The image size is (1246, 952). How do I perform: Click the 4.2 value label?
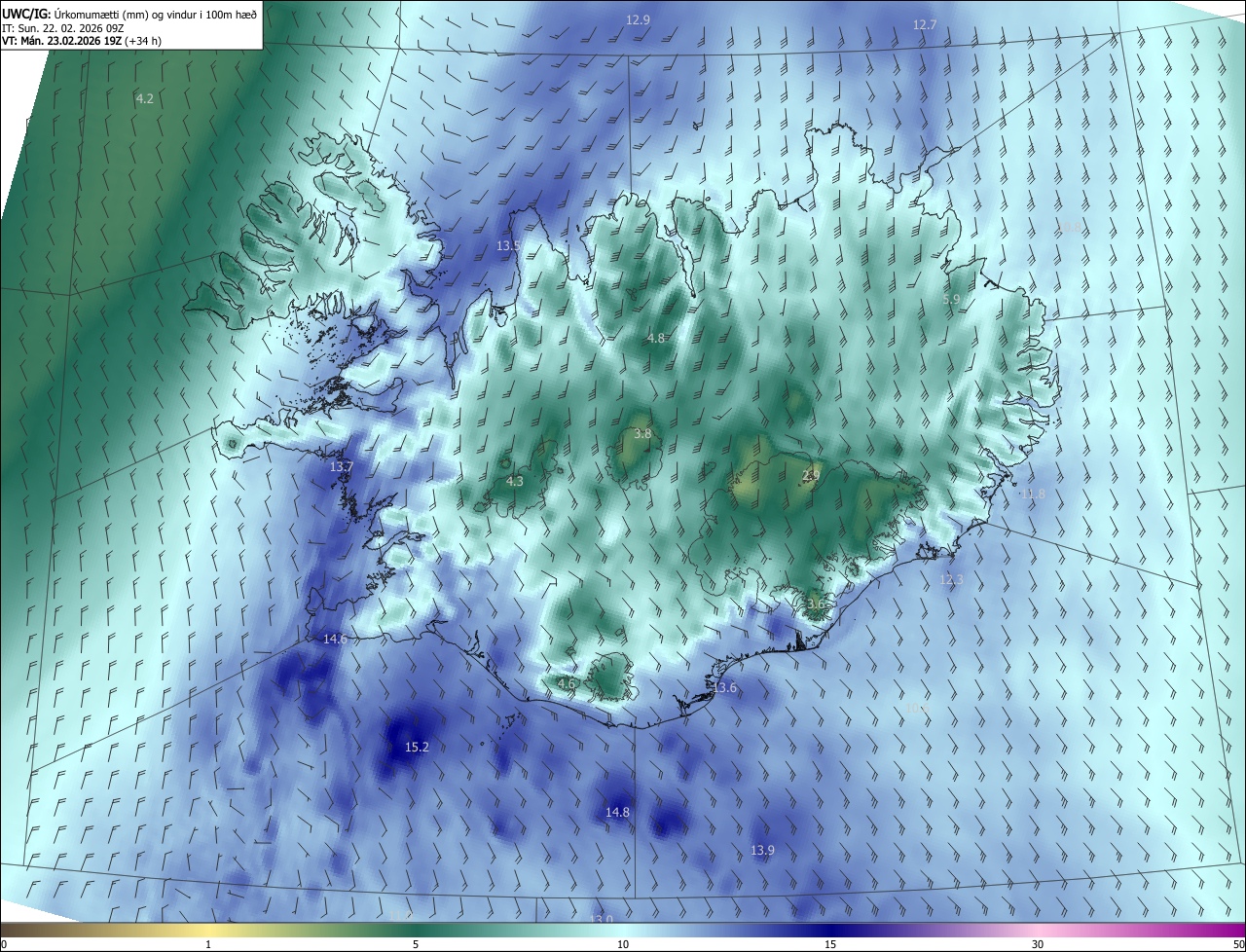click(144, 99)
